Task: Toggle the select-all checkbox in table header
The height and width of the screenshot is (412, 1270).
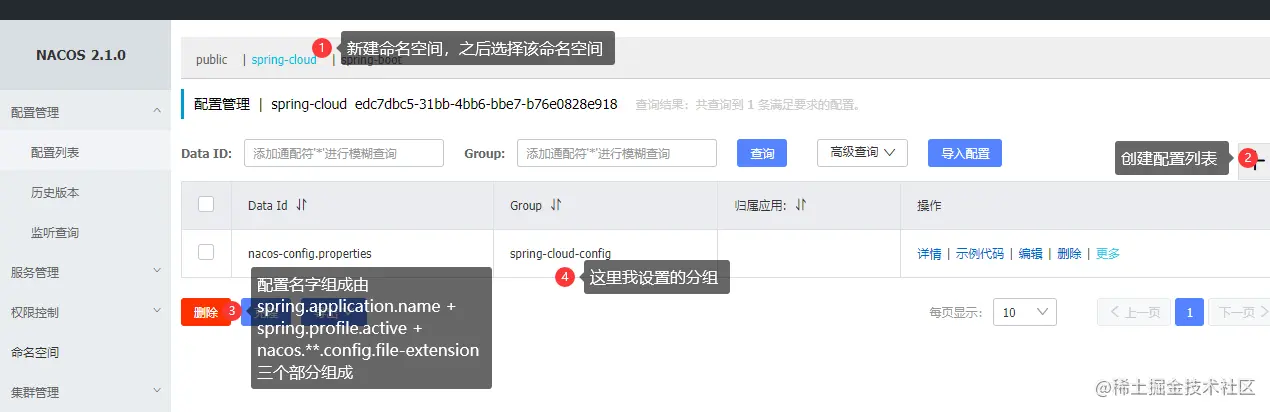Action: (206, 204)
